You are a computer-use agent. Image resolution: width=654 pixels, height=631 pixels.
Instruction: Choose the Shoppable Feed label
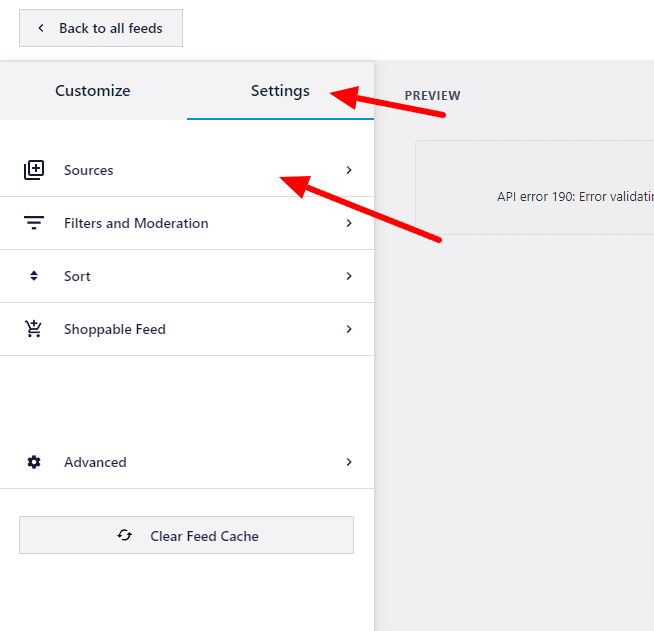coord(115,329)
